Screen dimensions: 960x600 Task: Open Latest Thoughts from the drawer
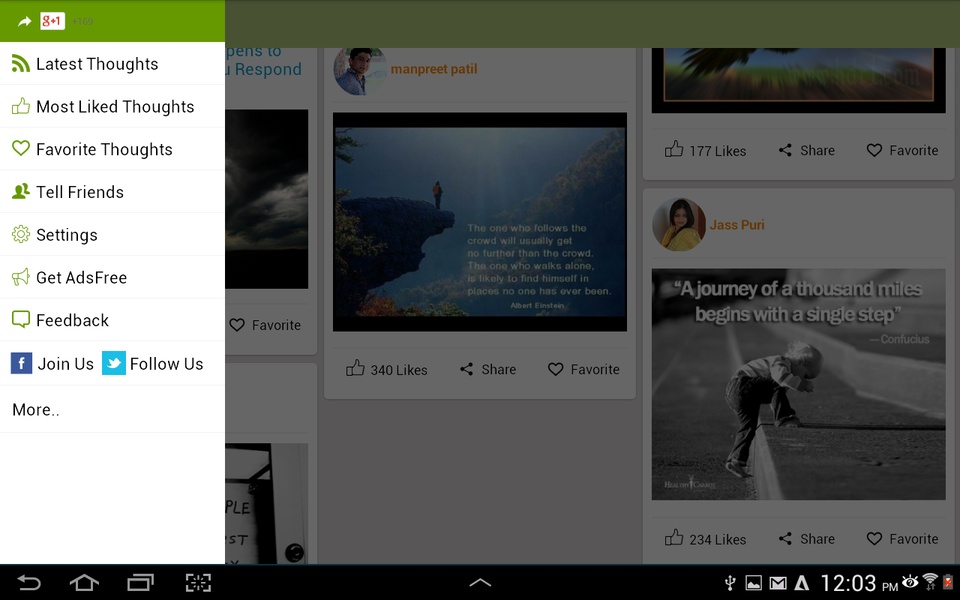[113, 64]
